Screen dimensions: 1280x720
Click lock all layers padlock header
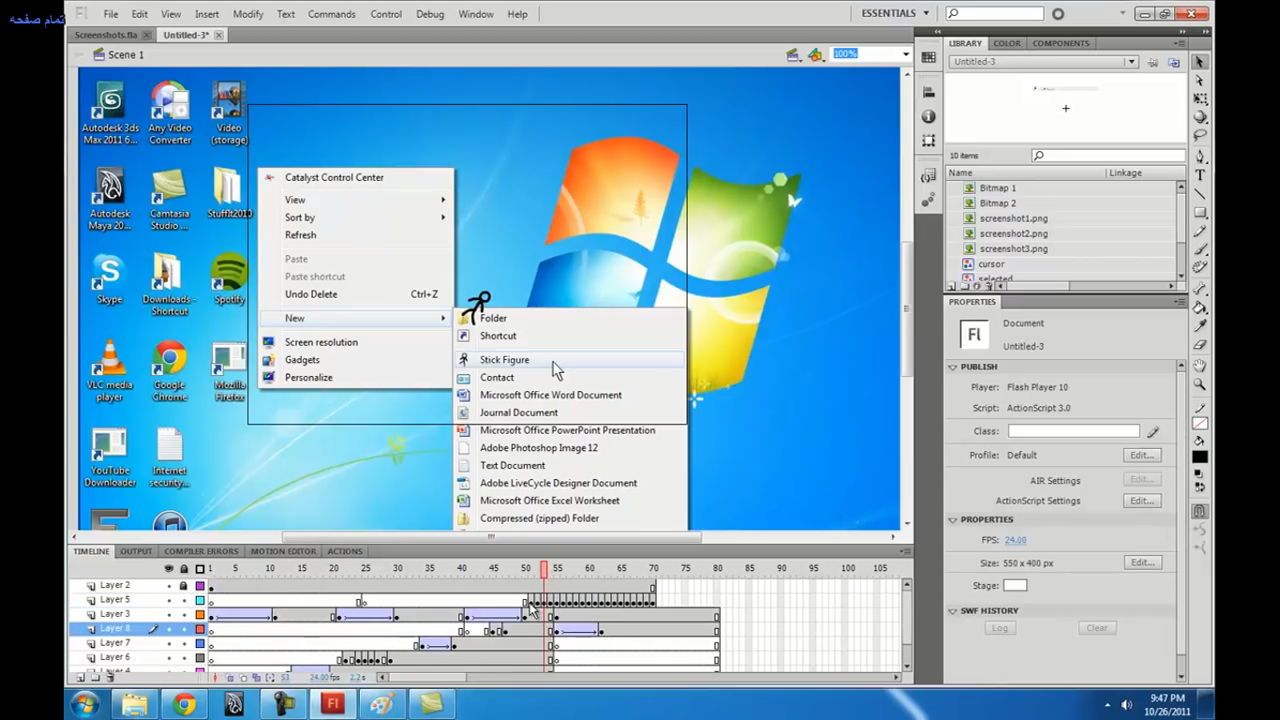(184, 568)
